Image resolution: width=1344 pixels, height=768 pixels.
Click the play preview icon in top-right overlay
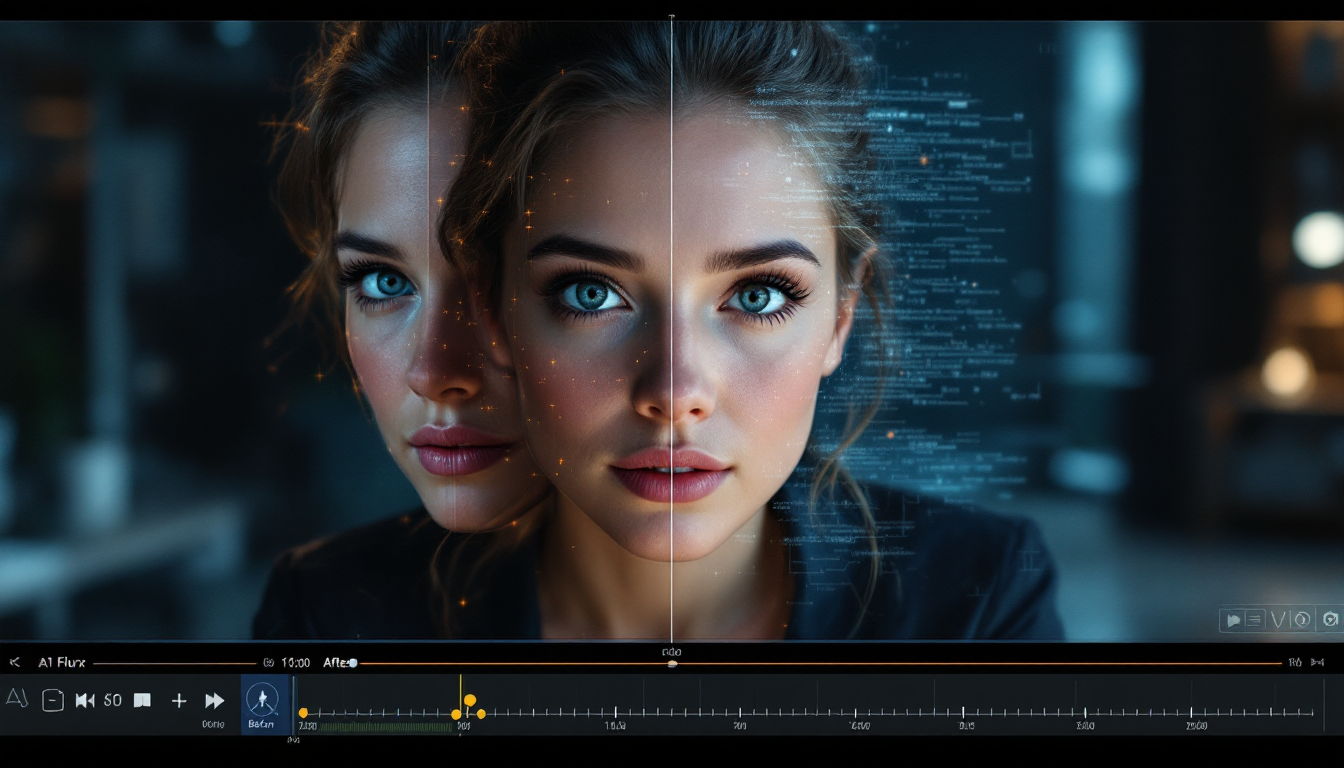1233,620
